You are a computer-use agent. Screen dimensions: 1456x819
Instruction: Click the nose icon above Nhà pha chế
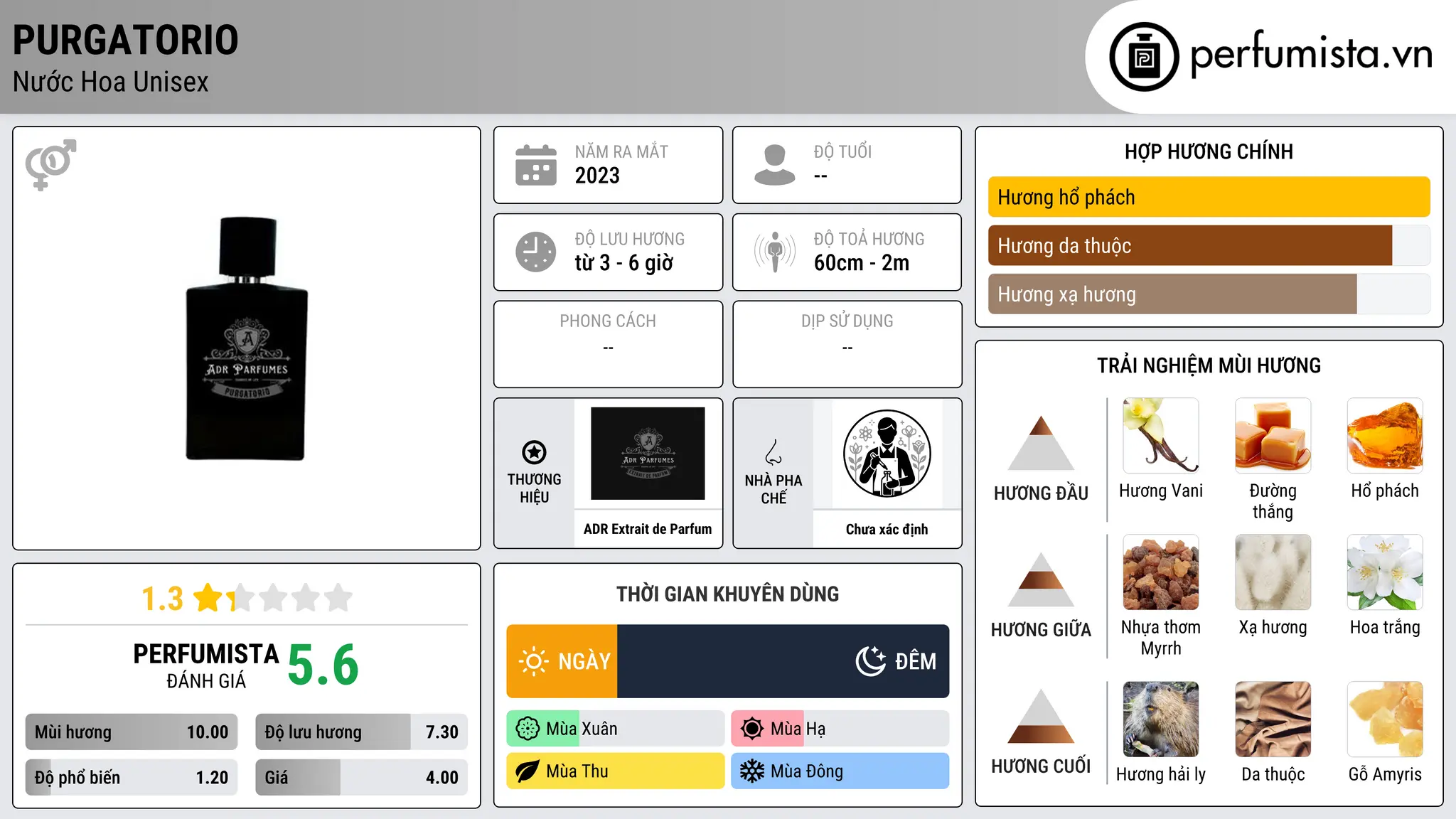773,452
